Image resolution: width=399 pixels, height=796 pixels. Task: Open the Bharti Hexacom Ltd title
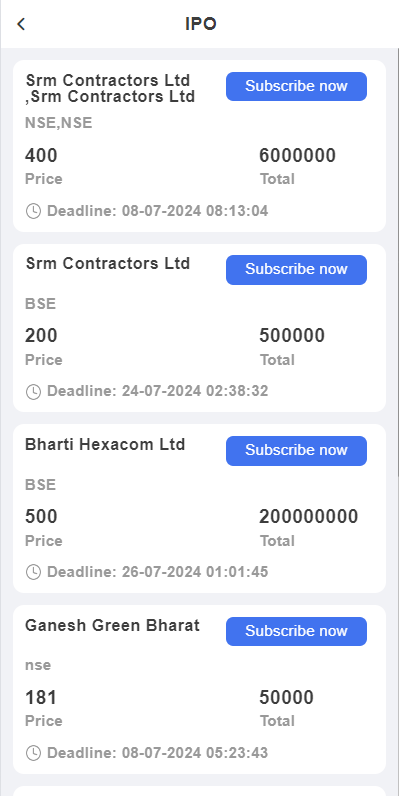click(x=105, y=444)
